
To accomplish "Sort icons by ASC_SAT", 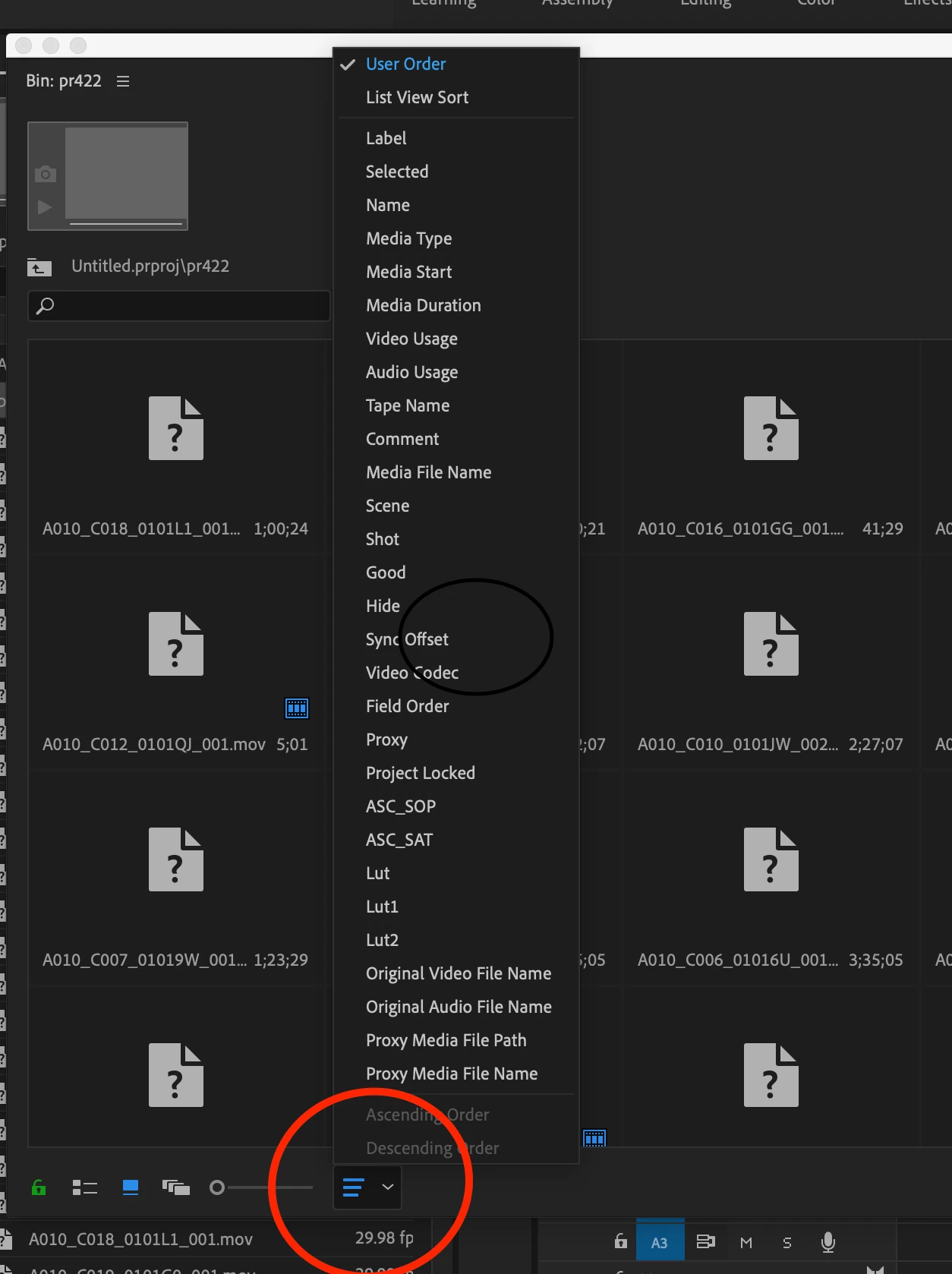I will coord(456,840).
